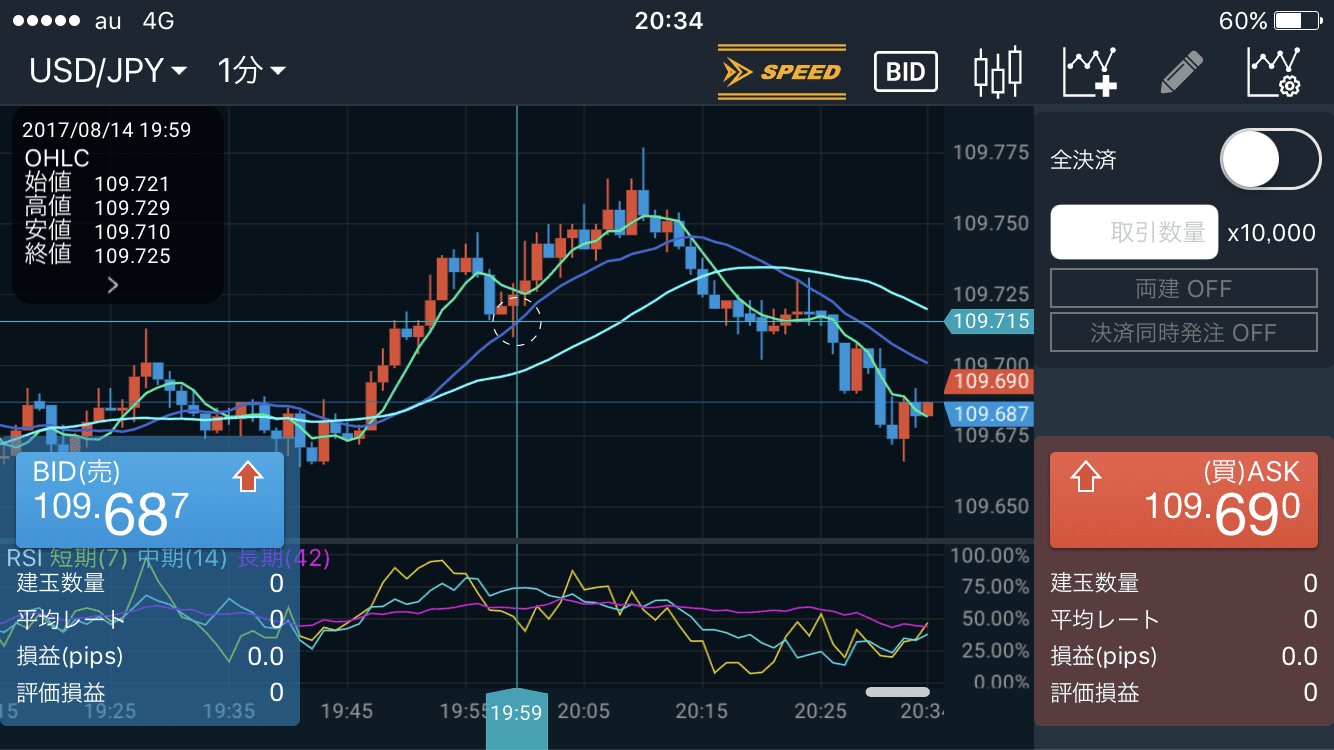
Task: Tap the 取引数量 input field
Action: click(1134, 232)
